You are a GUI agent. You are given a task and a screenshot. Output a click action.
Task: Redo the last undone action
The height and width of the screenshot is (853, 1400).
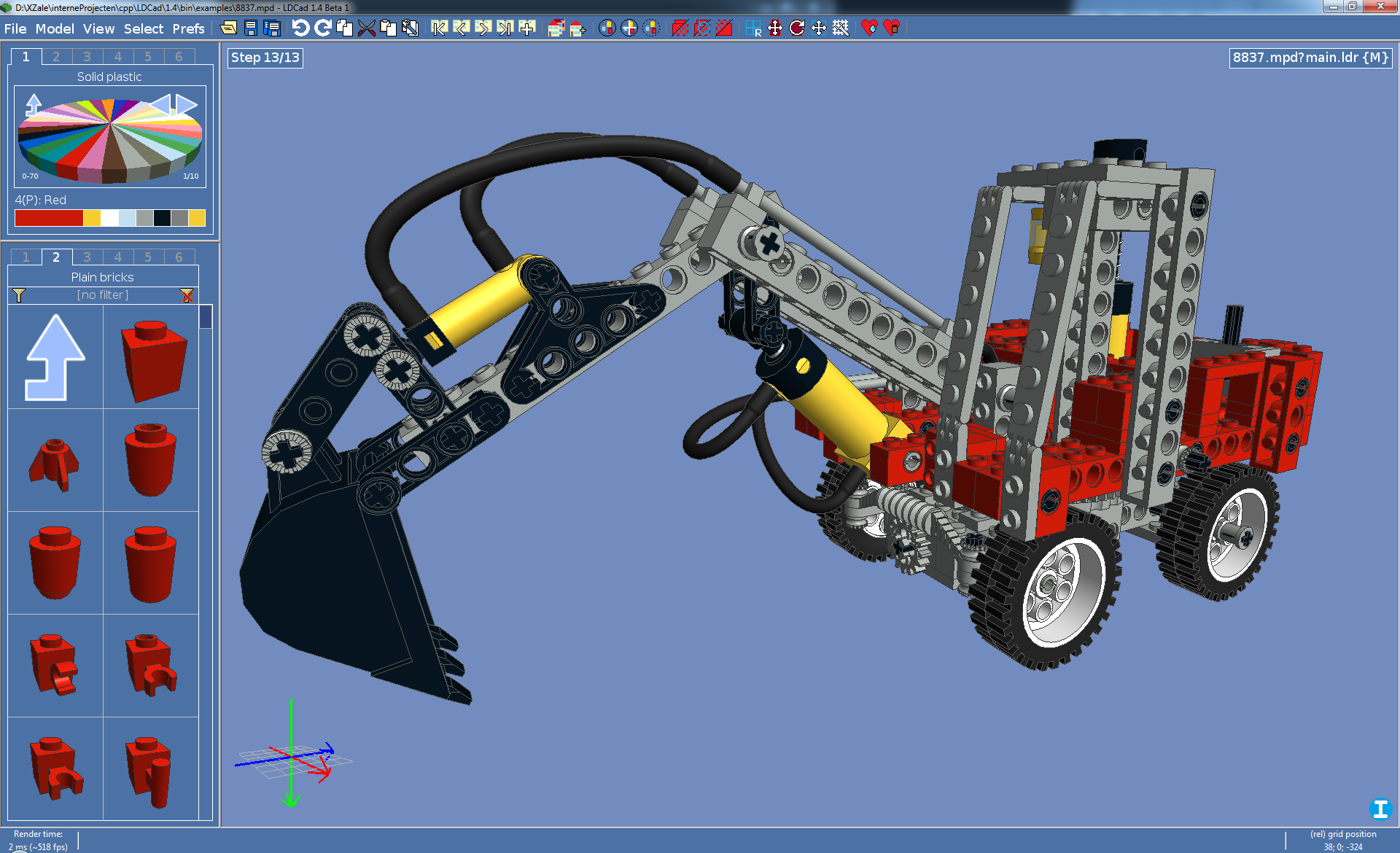[x=322, y=28]
